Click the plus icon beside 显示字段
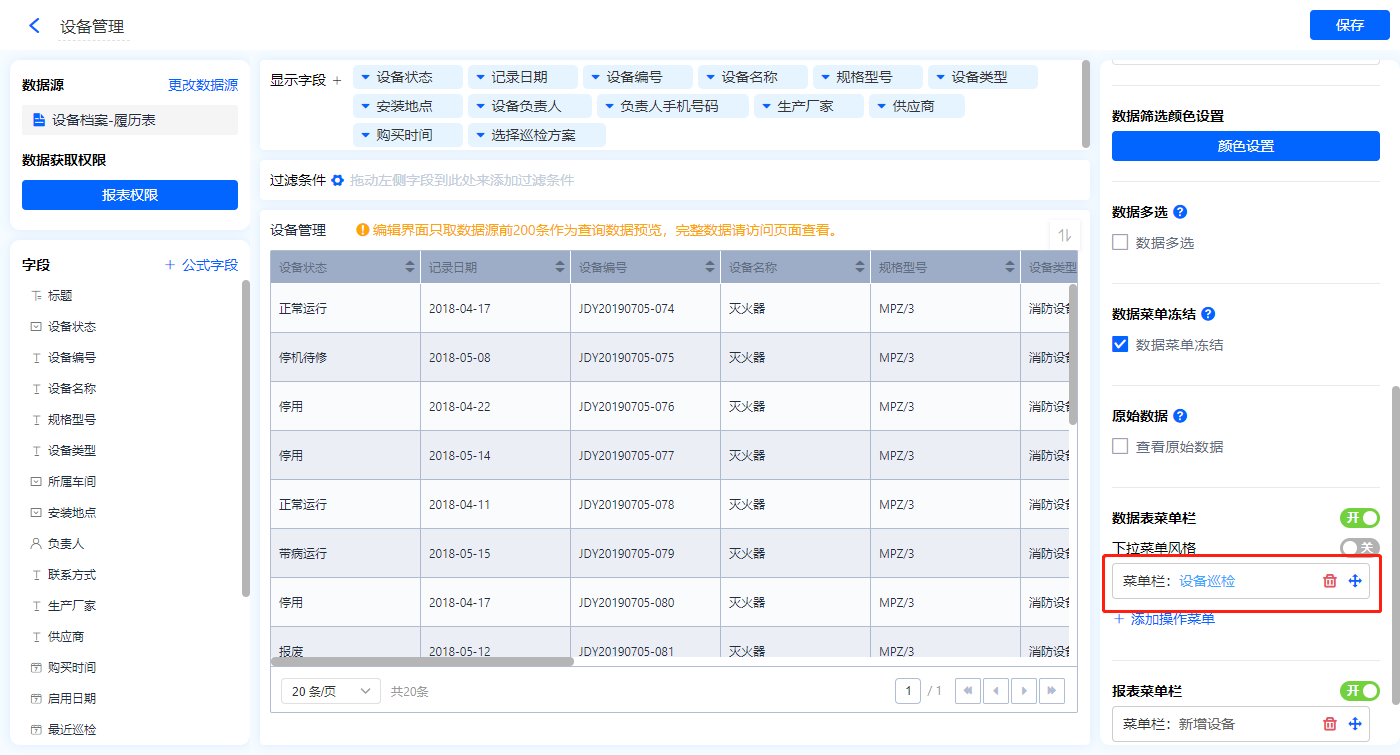1400x755 pixels. pyautogui.click(x=337, y=80)
